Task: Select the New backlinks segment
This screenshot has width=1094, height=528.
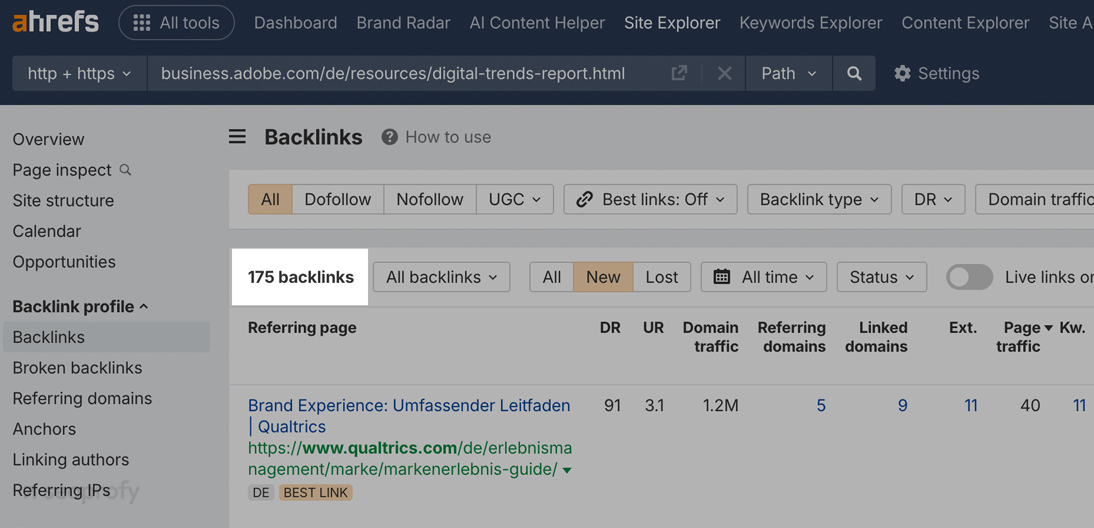Action: [x=603, y=277]
